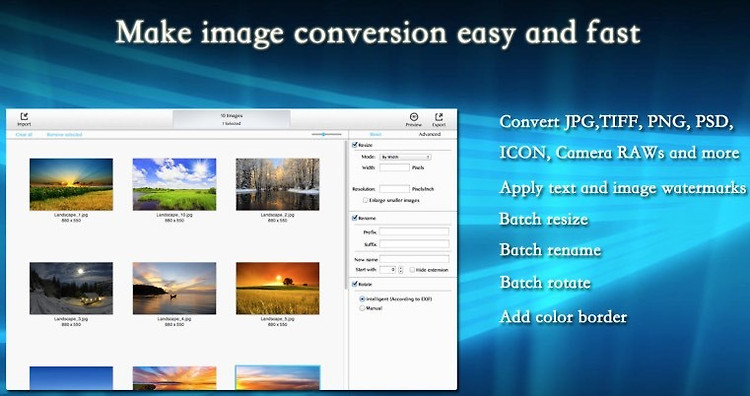Viewport: 750px width, 396px height.
Task: Switch to the Advanced tab
Action: [x=430, y=134]
